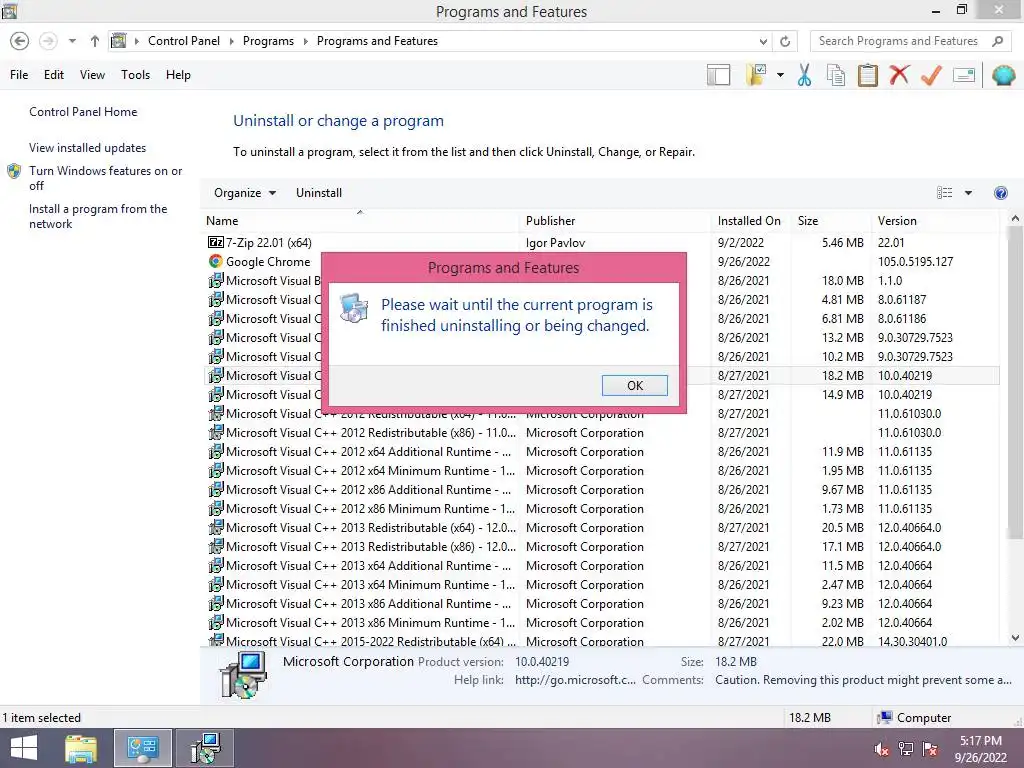1024x768 pixels.
Task: Click the preview pane layout icon
Action: click(718, 75)
